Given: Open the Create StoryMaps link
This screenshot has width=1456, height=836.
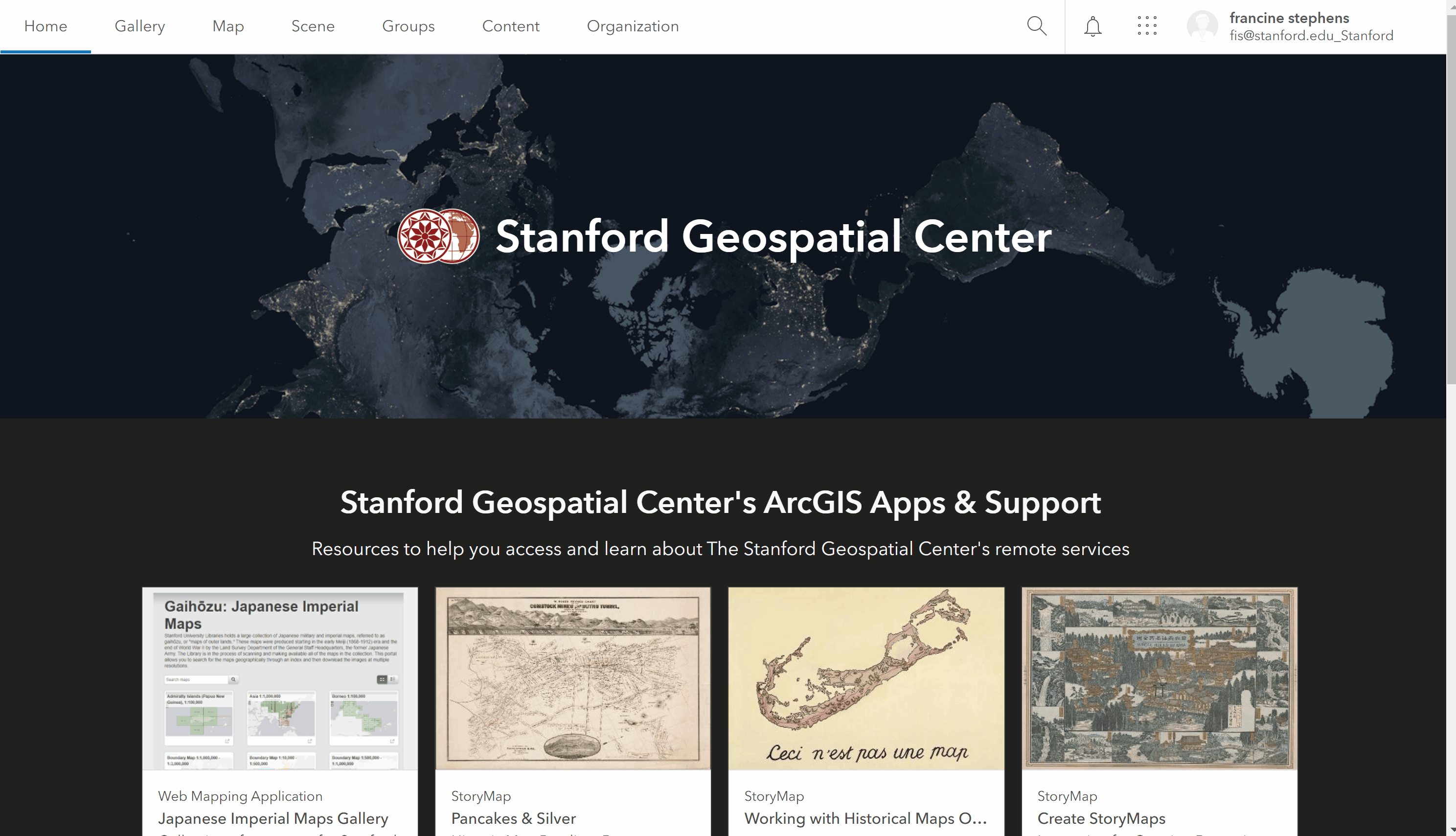Looking at the screenshot, I should coord(1101,817).
